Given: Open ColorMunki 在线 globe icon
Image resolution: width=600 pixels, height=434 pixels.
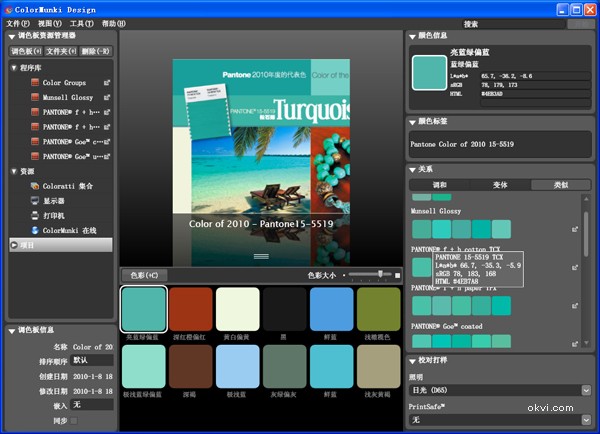Looking at the screenshot, I should point(35,230).
